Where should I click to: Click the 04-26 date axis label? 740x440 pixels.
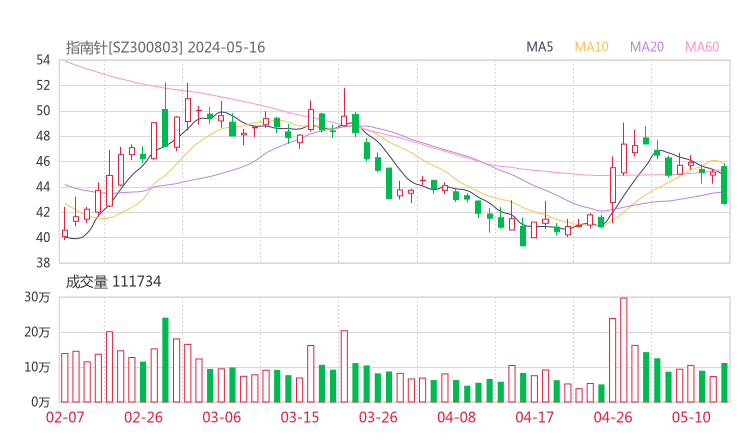(613, 417)
